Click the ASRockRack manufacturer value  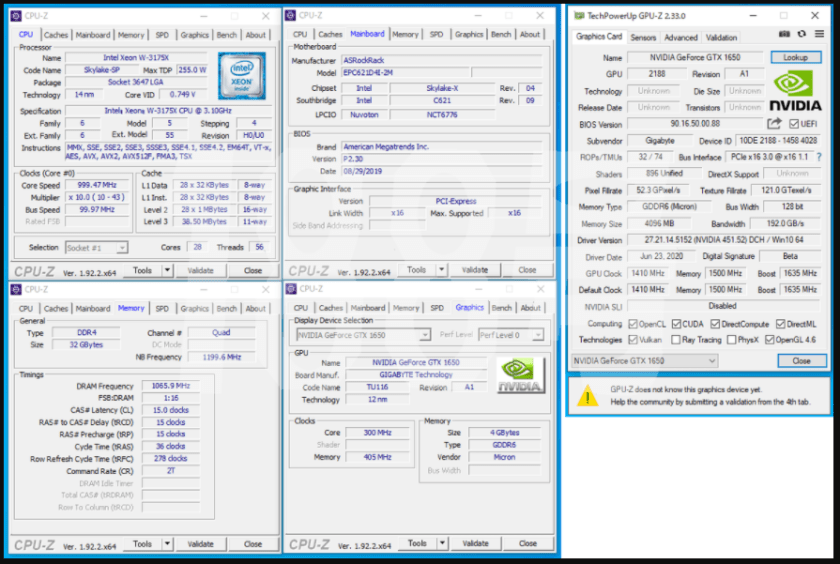[x=442, y=61]
